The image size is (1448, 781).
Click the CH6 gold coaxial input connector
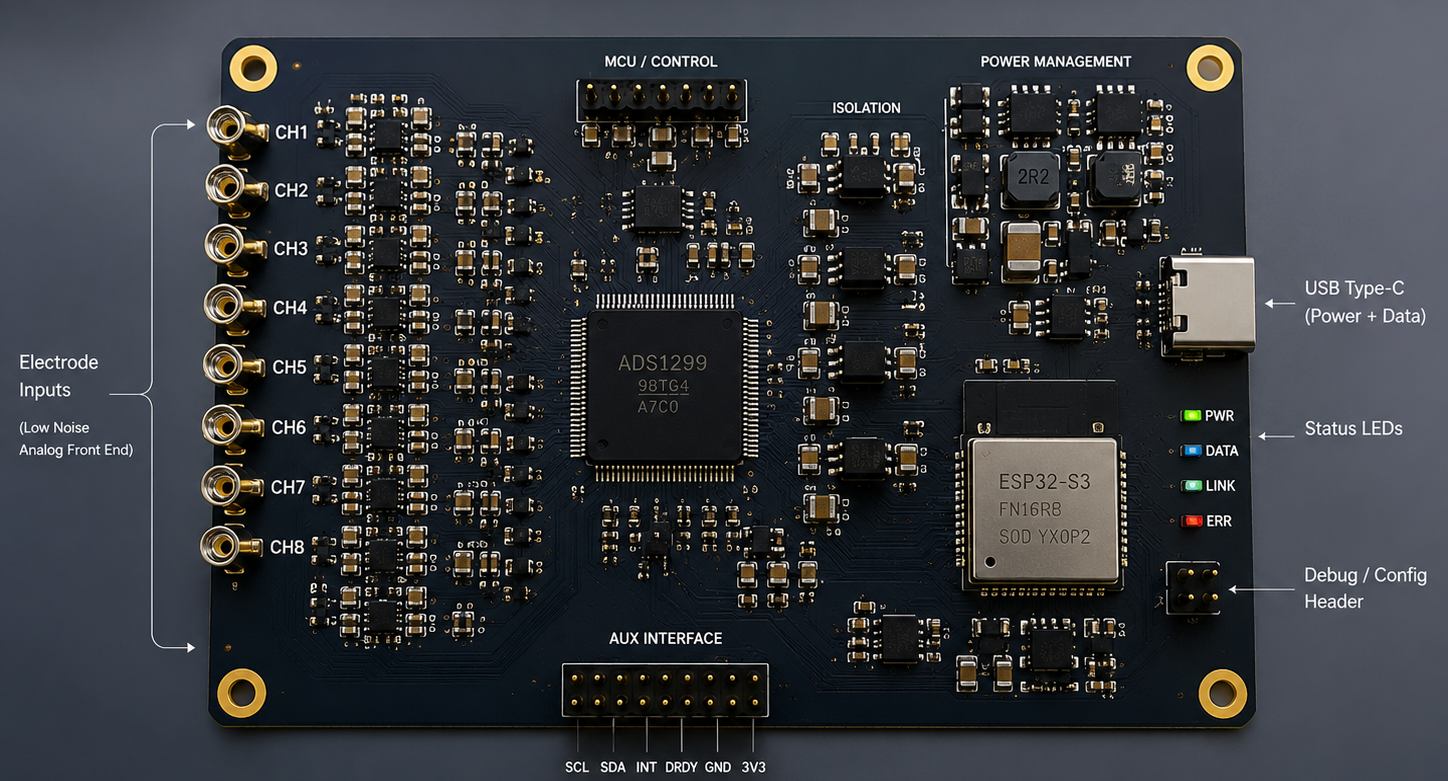tap(233, 428)
